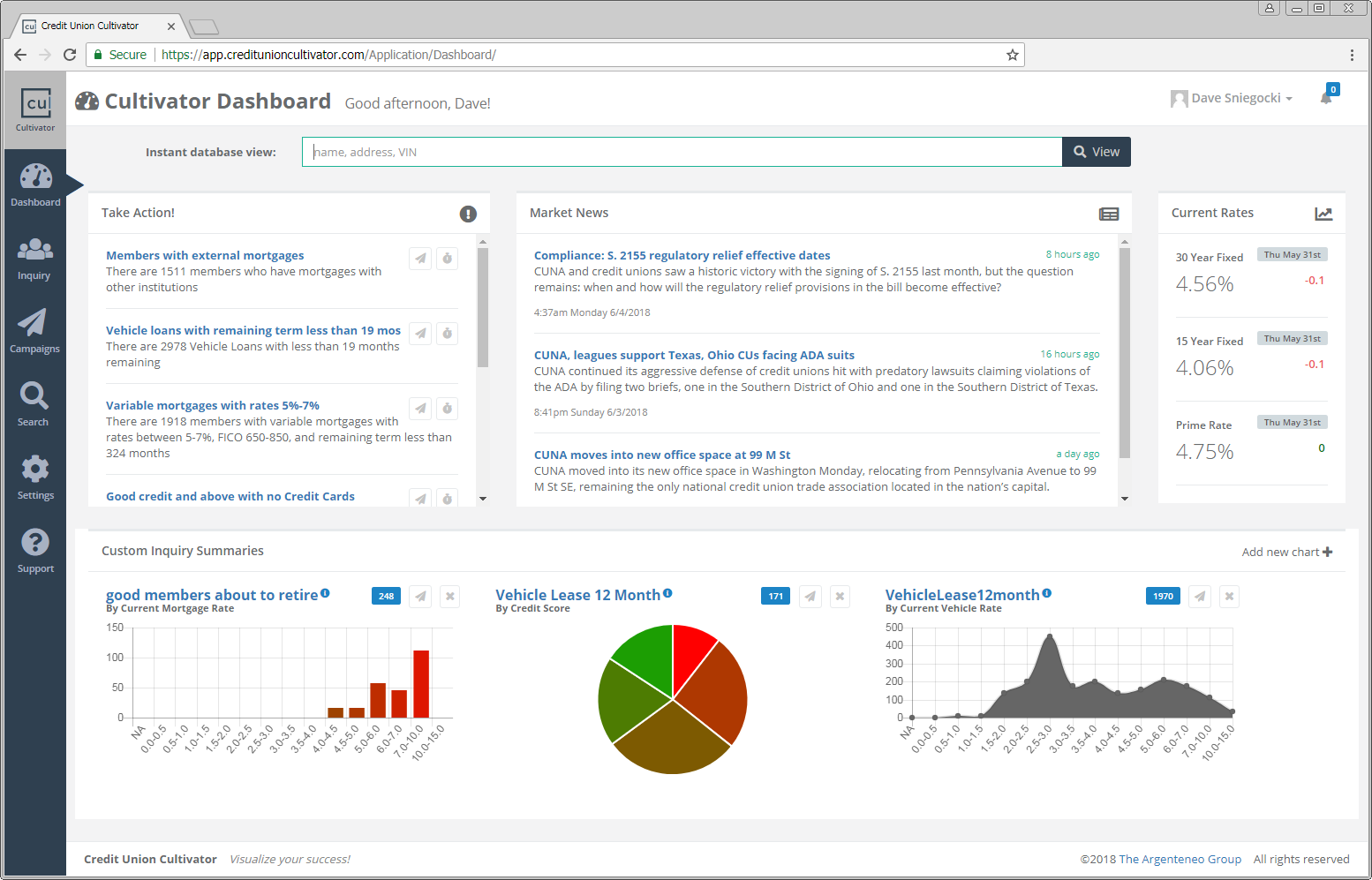Open good members about to retire chart title
1372x880 pixels.
[212, 596]
